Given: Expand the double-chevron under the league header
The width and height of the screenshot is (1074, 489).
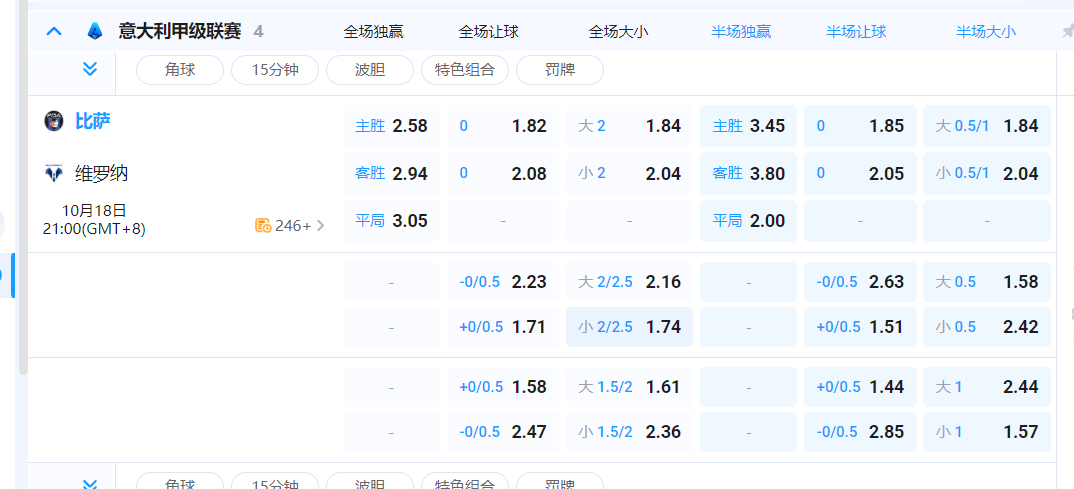Looking at the screenshot, I should (x=90, y=69).
